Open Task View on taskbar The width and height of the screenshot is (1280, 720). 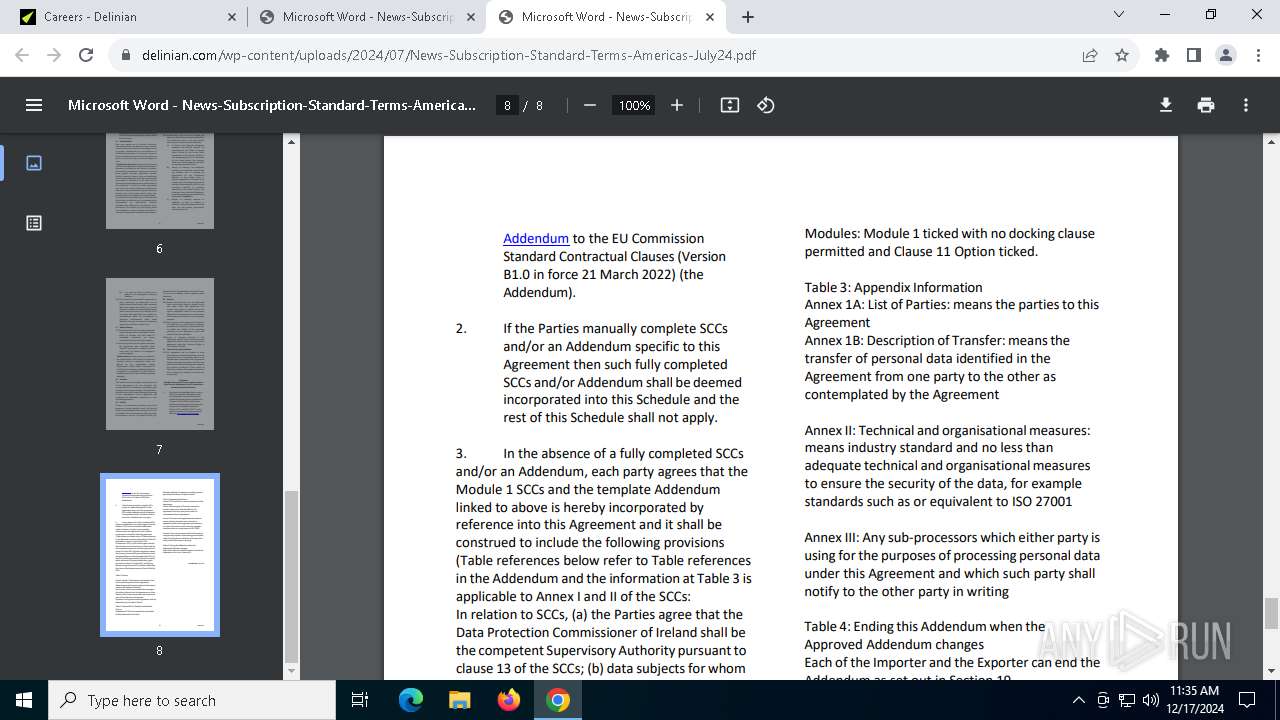click(x=361, y=700)
